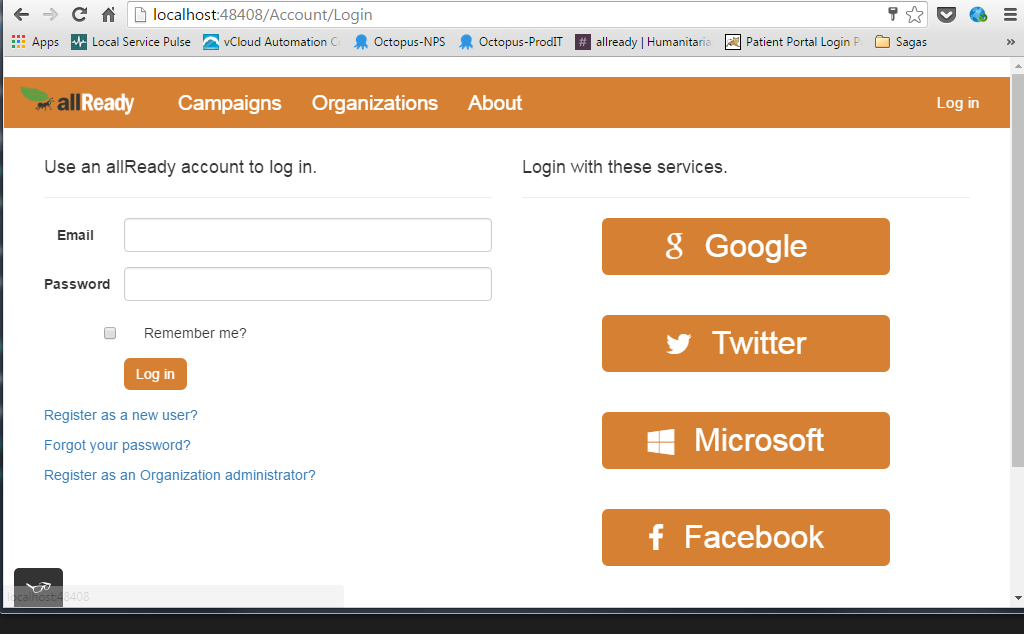
Task: Follow Register as an Organization administrator link
Action: tap(180, 475)
